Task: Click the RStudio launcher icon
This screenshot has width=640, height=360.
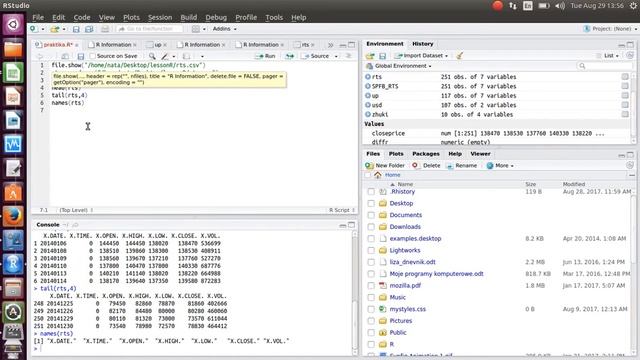Action: point(13,264)
